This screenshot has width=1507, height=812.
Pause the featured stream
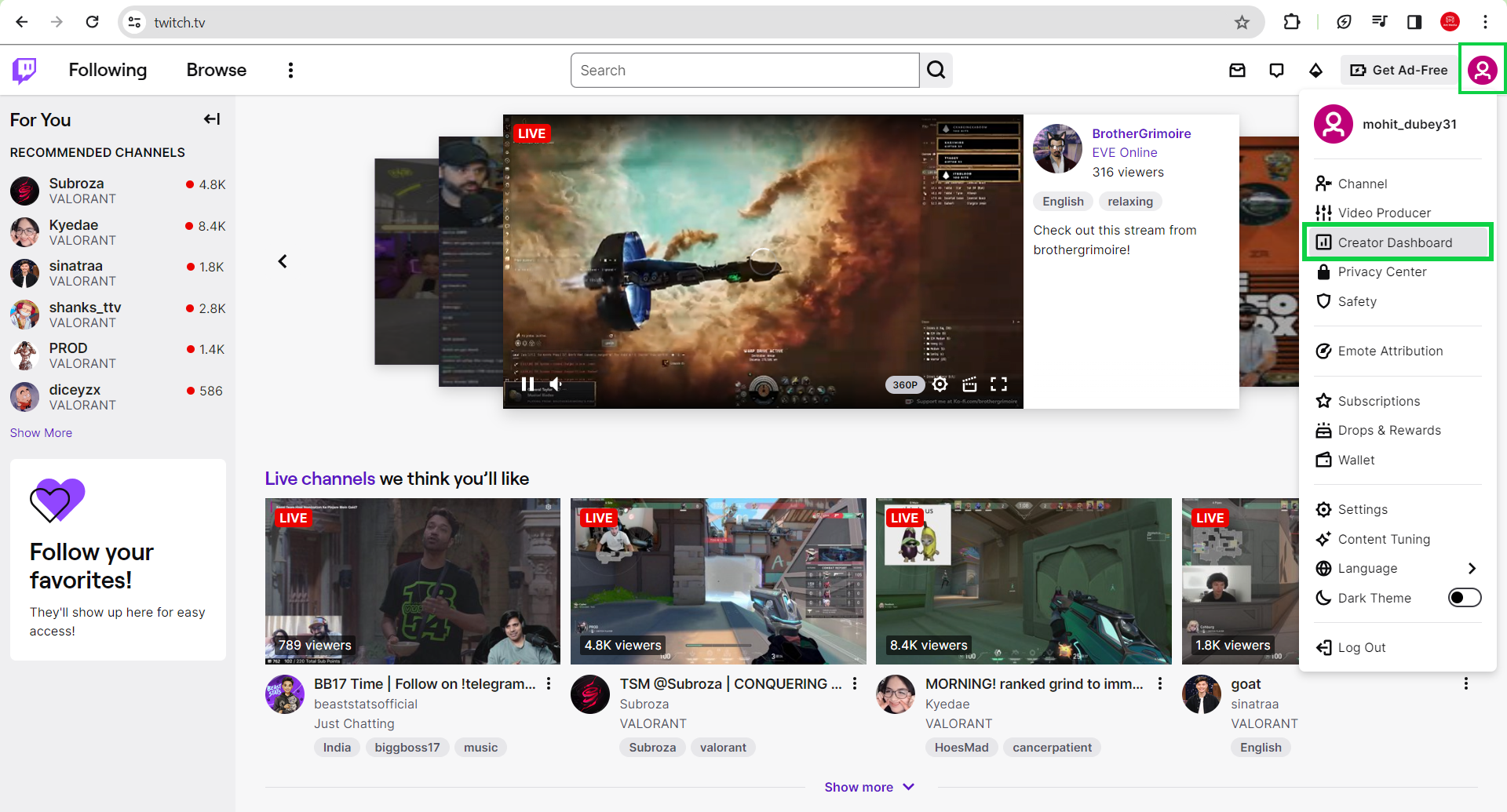point(527,384)
